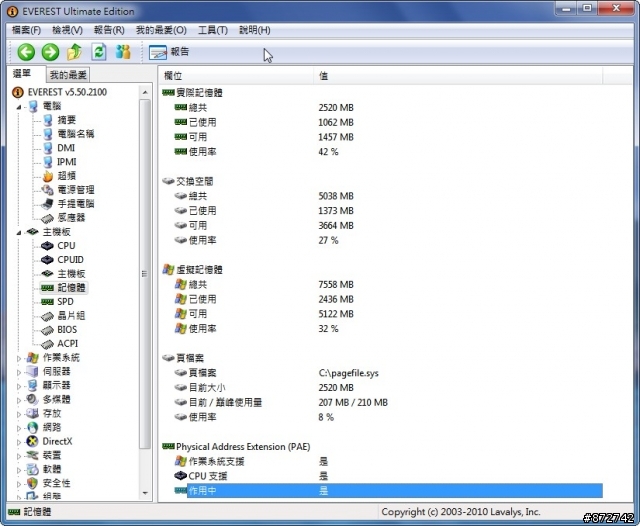Select the BIOS chip icon
The height and width of the screenshot is (526, 640).
(47, 330)
